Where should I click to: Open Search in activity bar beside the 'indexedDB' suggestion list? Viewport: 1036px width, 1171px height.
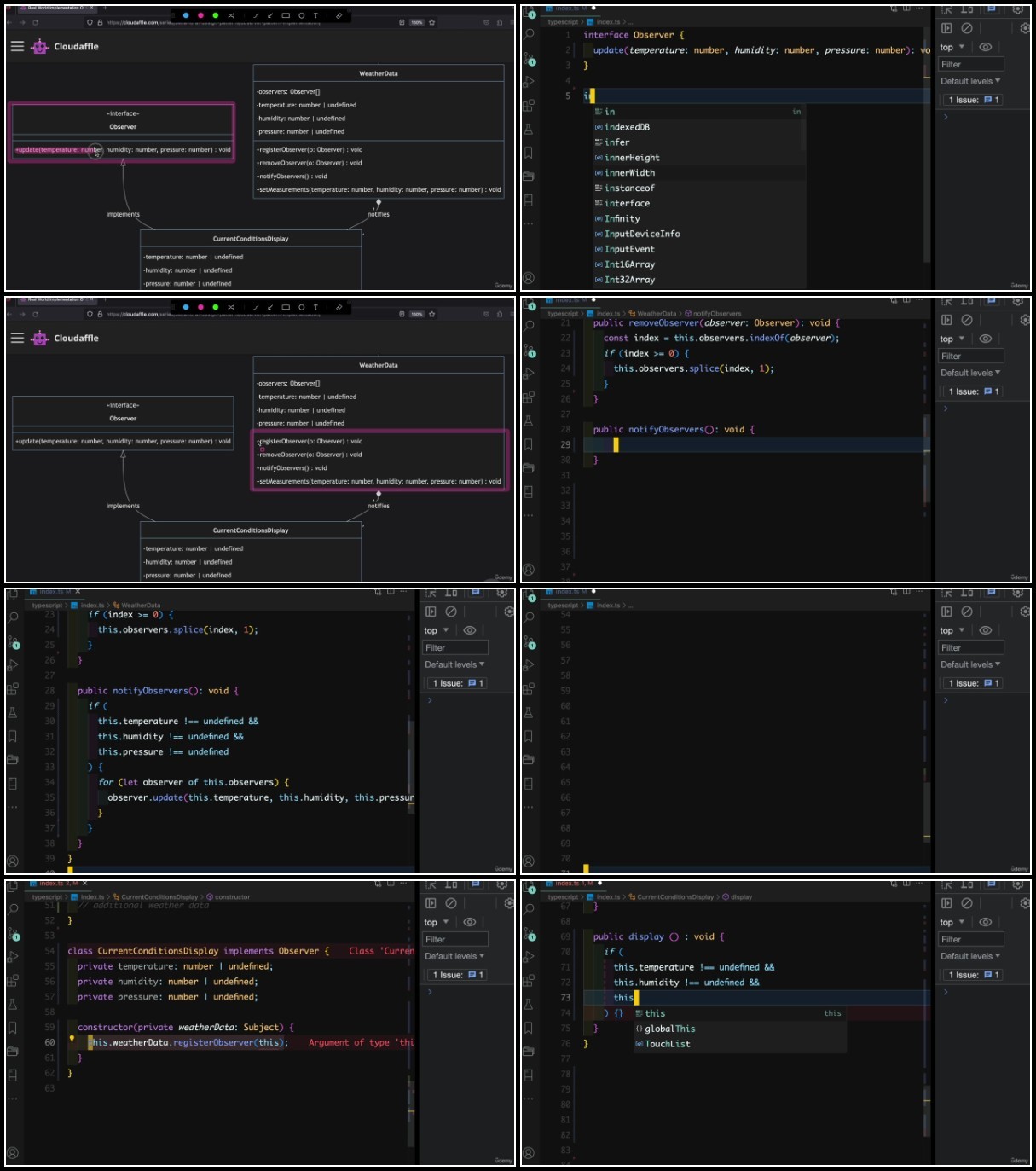[529, 34]
